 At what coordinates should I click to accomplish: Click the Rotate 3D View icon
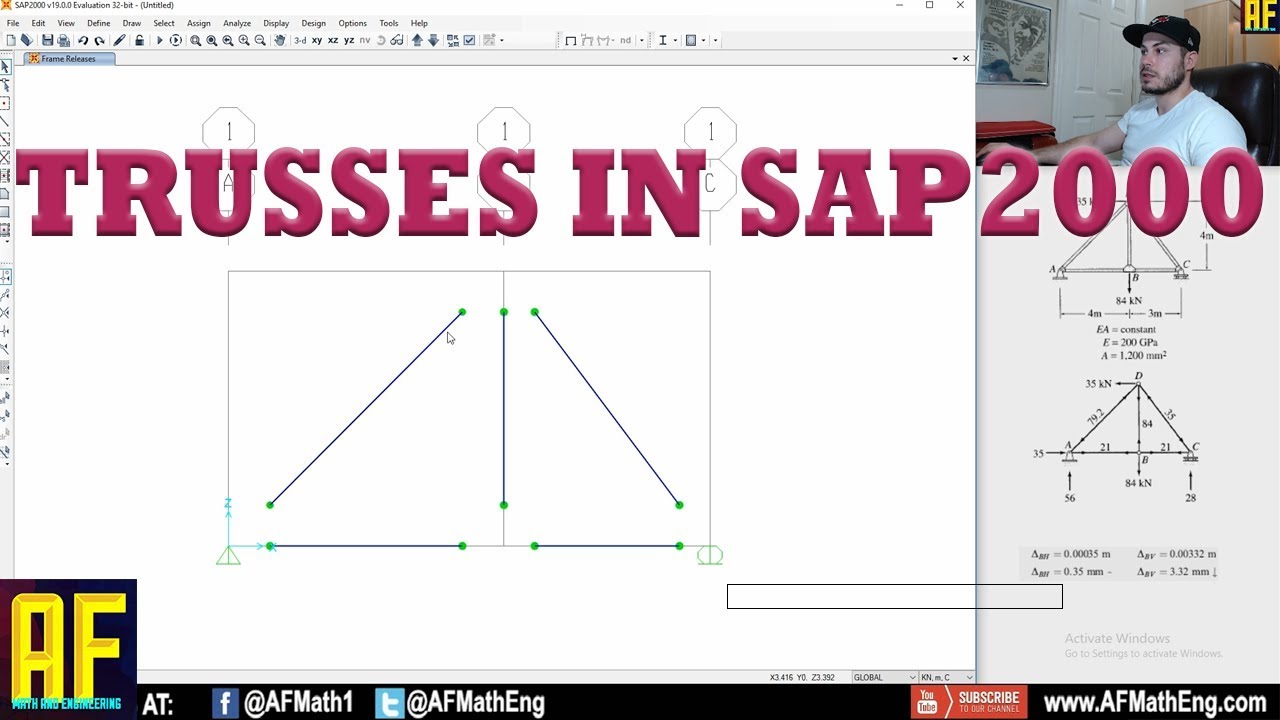pyautogui.click(x=381, y=40)
